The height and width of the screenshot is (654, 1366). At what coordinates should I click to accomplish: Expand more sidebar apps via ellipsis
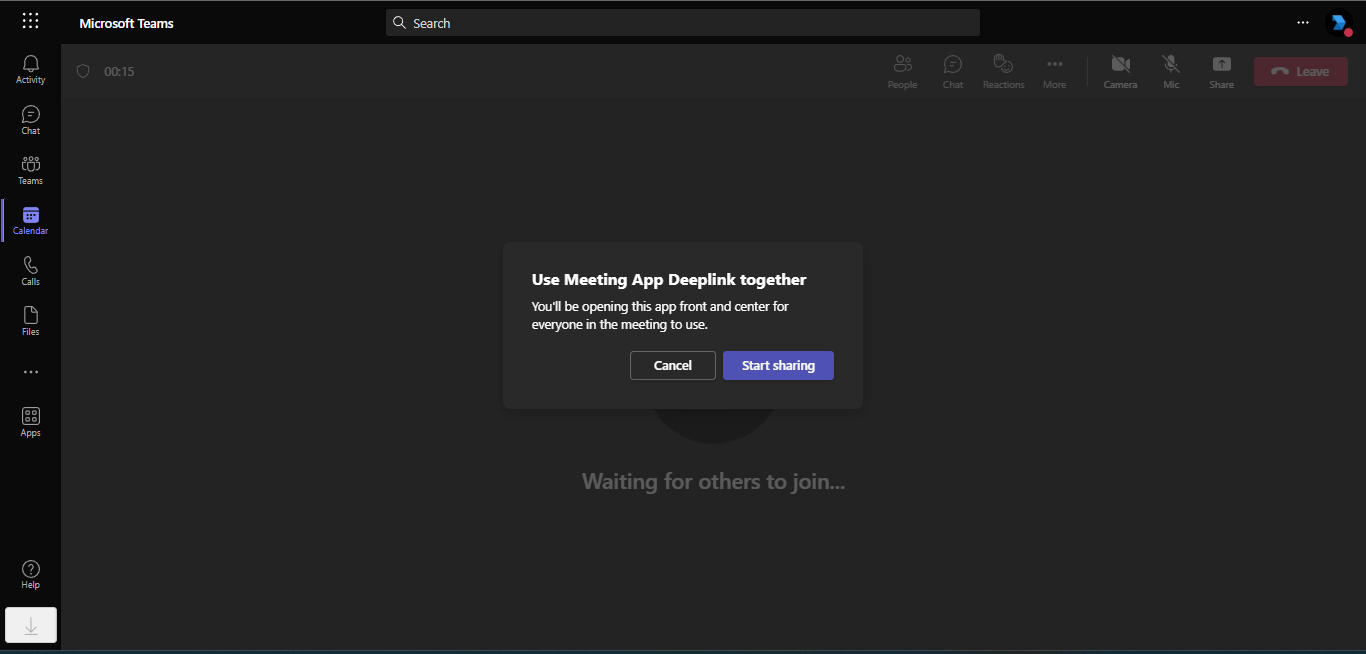[x=30, y=371]
